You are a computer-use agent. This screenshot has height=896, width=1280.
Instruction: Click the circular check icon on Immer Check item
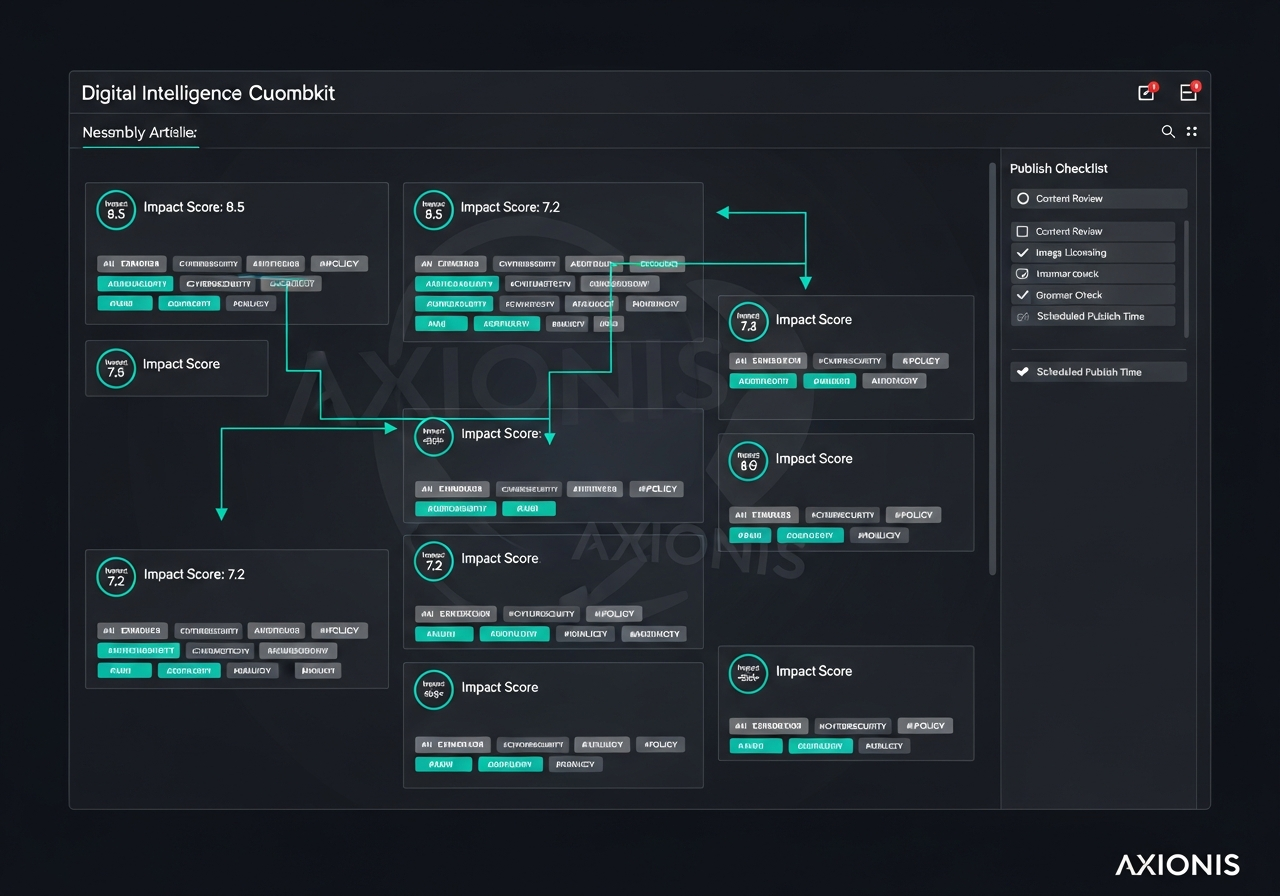point(1023,273)
